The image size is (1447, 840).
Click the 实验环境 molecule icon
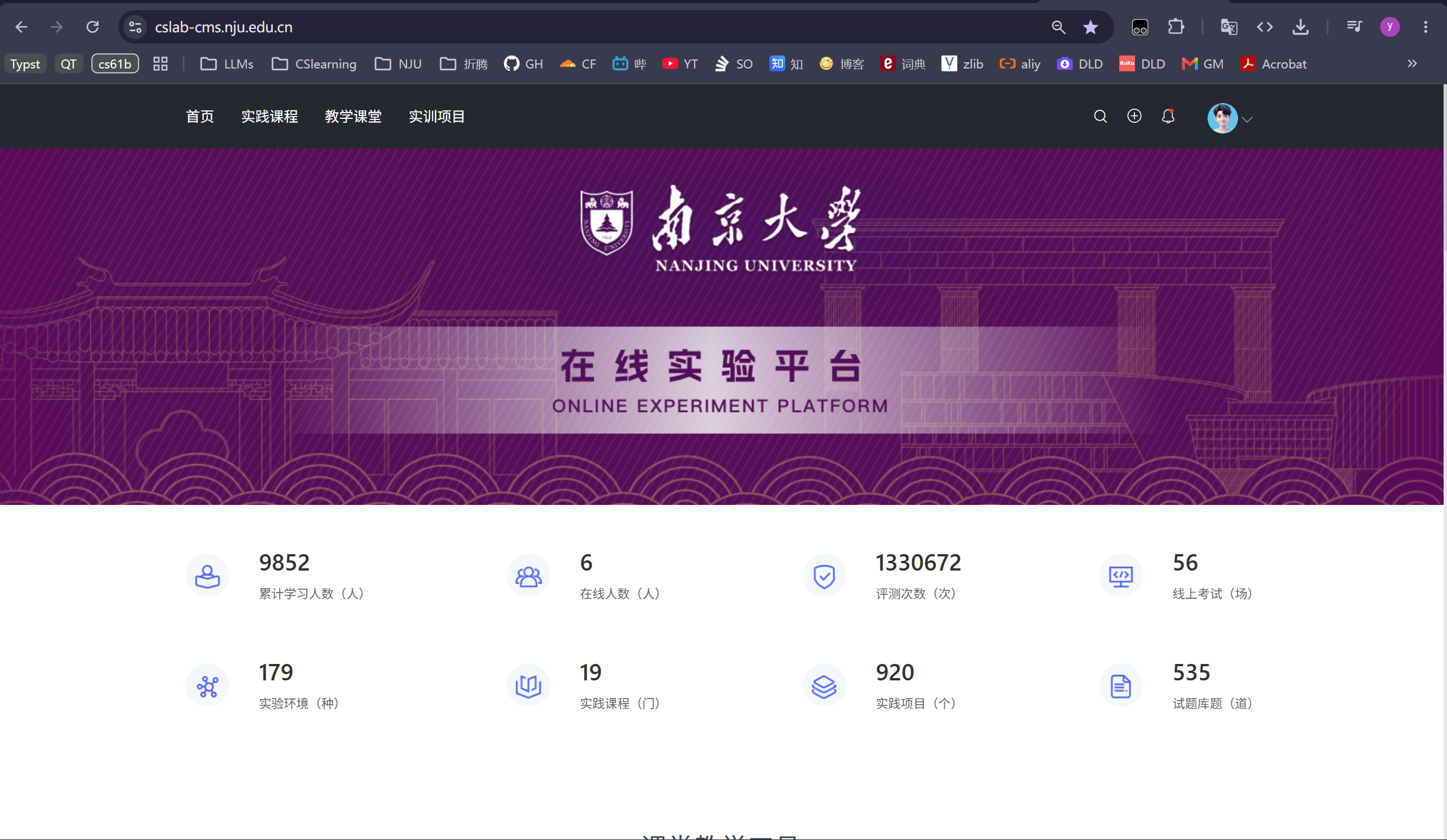coord(207,685)
